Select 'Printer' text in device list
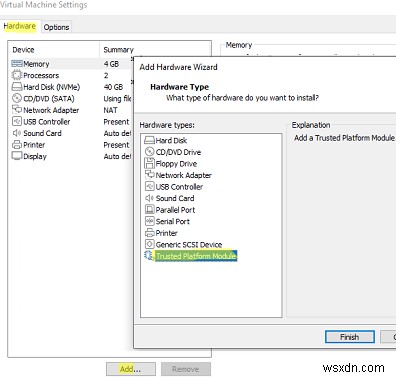 pyautogui.click(x=34, y=145)
